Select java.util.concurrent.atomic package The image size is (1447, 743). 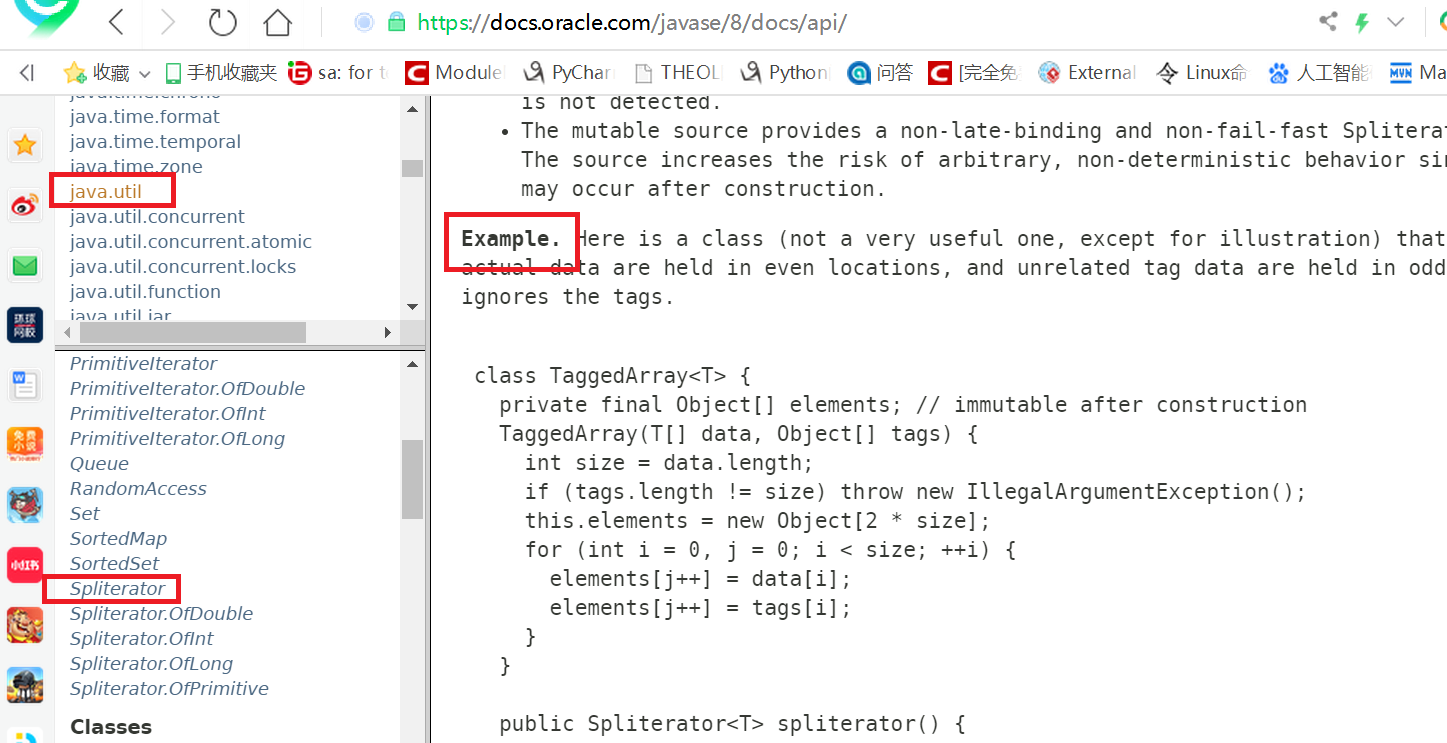pyautogui.click(x=191, y=242)
